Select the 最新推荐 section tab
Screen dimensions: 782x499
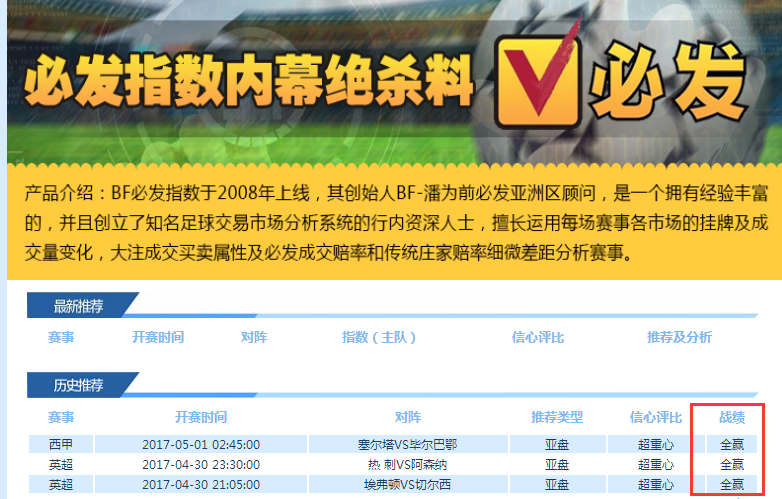click(78, 306)
